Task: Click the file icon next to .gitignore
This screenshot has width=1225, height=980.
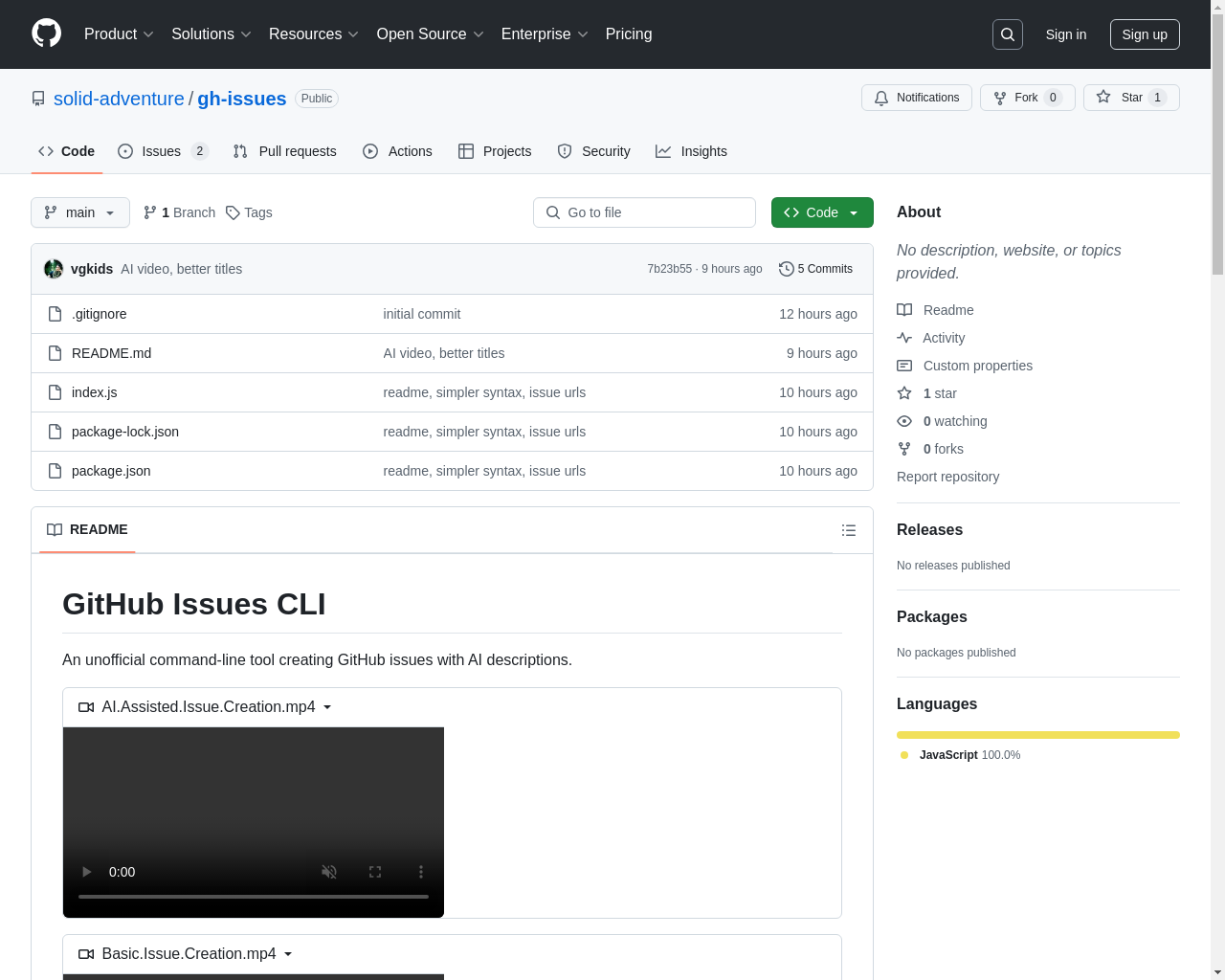Action: tap(56, 314)
